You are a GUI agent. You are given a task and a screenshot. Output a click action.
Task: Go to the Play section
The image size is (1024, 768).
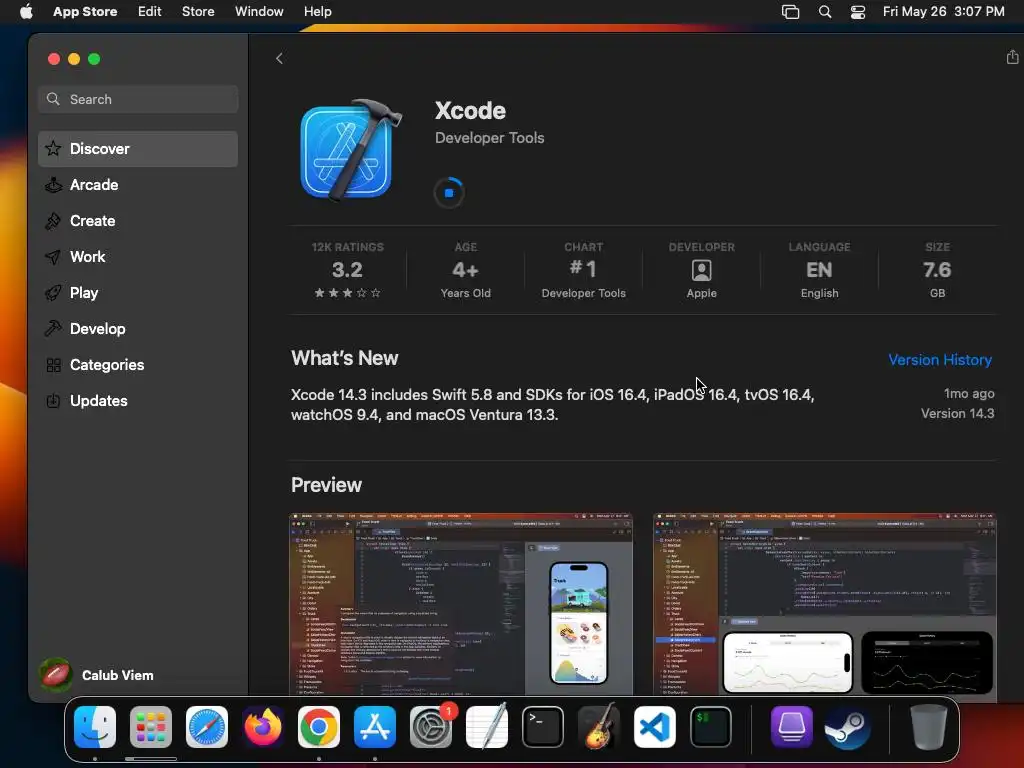pos(138,293)
